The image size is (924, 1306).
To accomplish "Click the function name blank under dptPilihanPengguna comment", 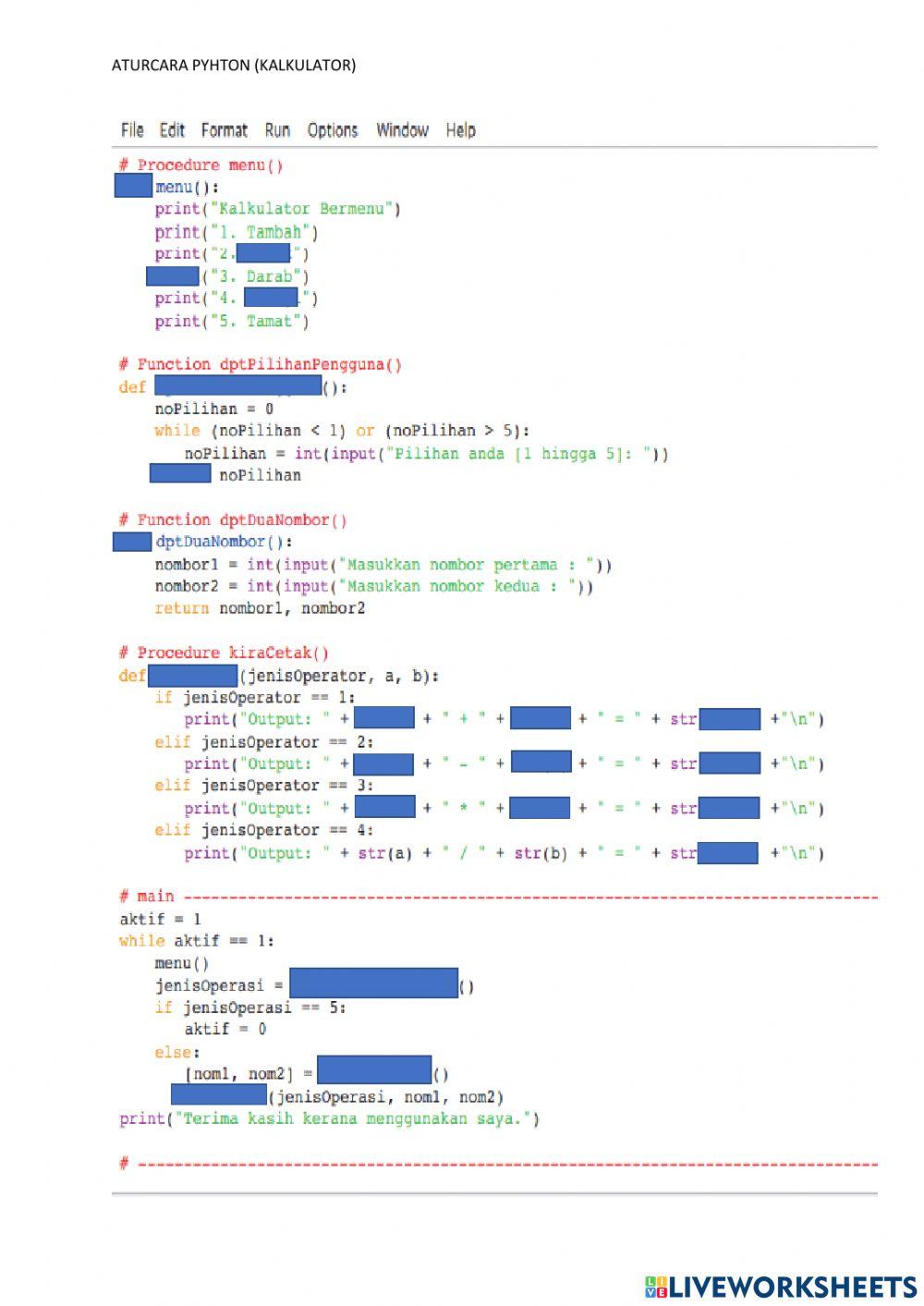I will coord(237,385).
